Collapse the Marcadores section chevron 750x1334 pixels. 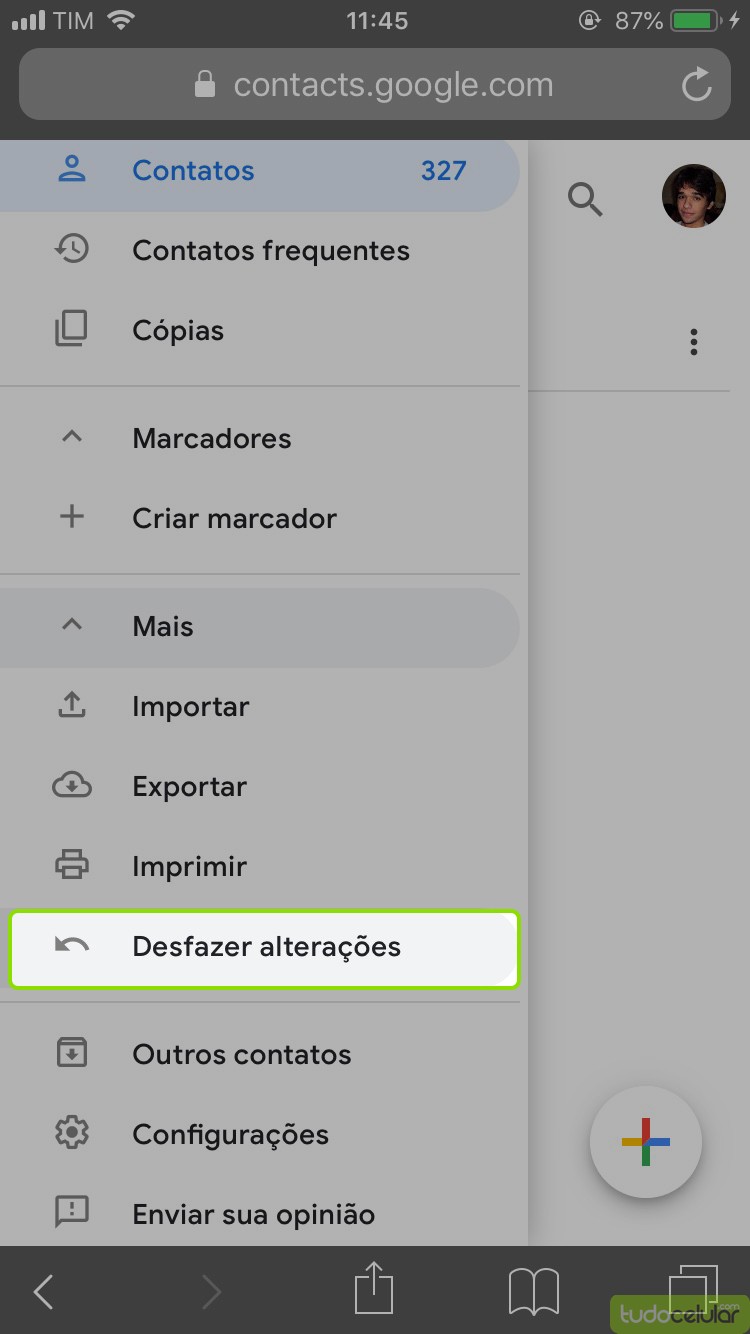[x=72, y=438]
